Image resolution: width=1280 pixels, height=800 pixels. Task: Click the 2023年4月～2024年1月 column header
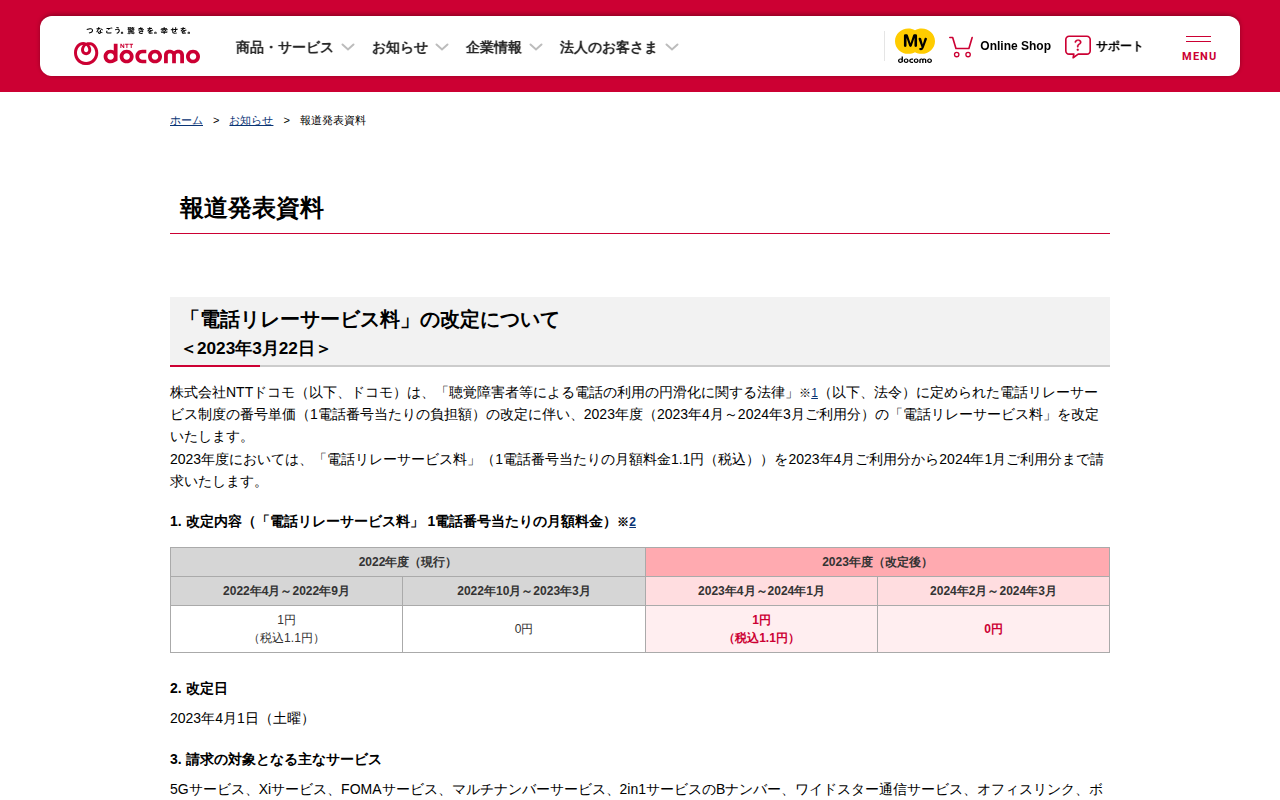(761, 591)
